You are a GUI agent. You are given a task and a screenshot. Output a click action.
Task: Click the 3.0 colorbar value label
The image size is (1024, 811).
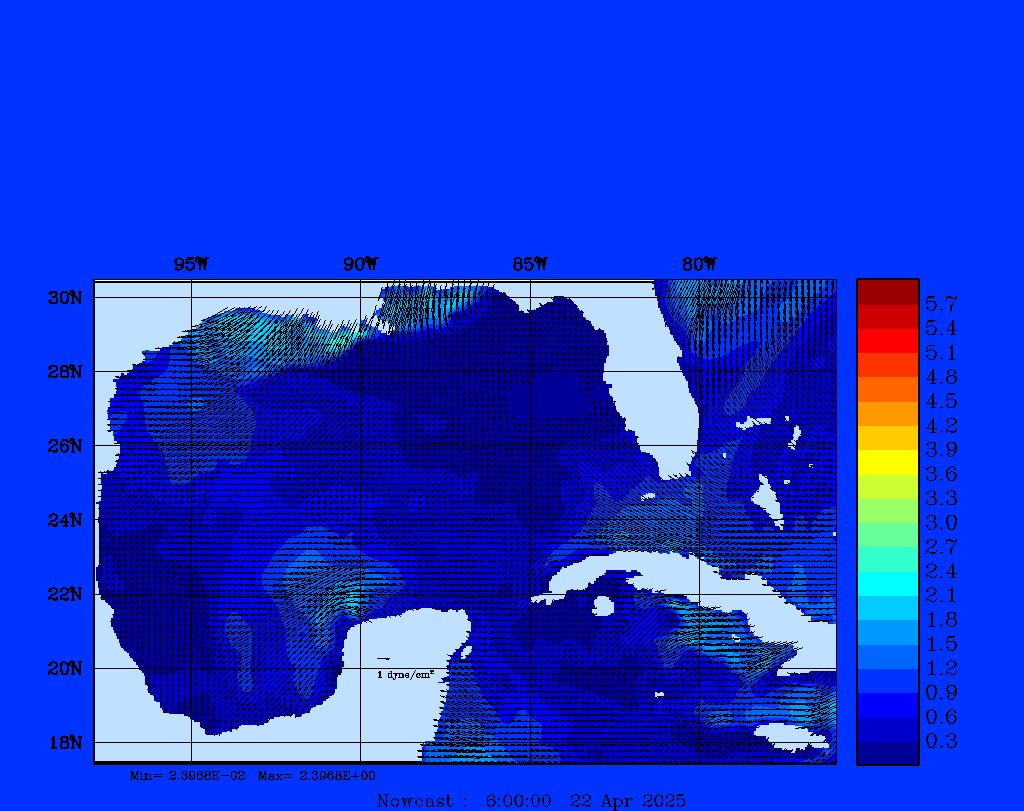(x=941, y=522)
